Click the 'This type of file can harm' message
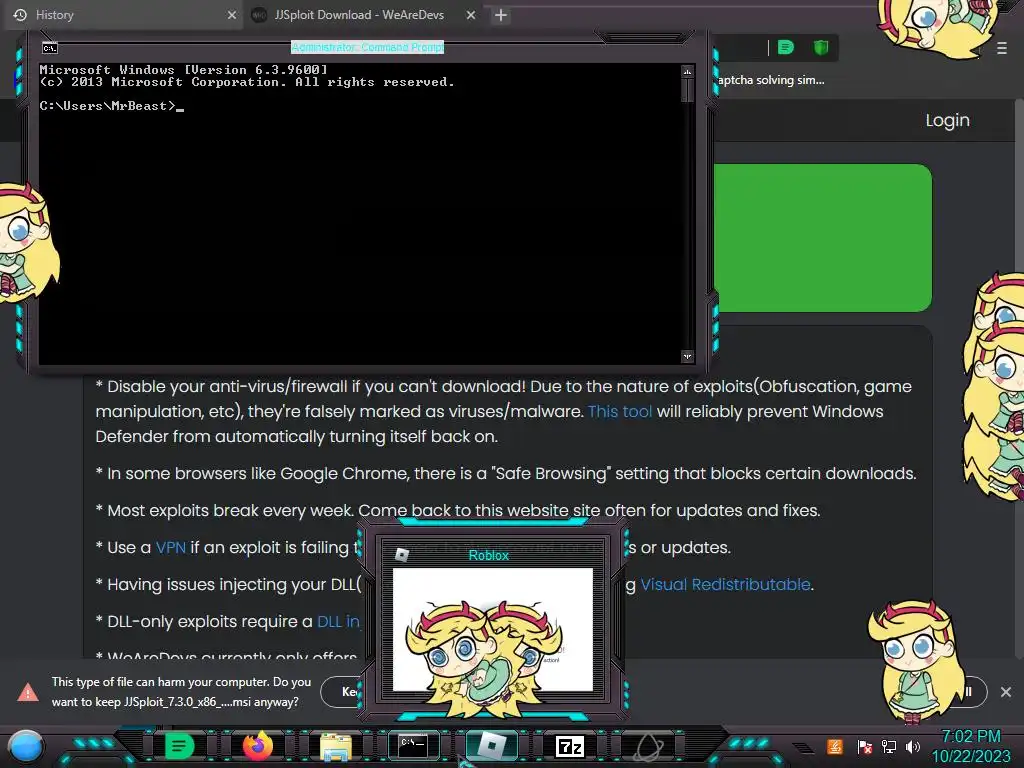Image resolution: width=1024 pixels, height=768 pixels. [182, 692]
